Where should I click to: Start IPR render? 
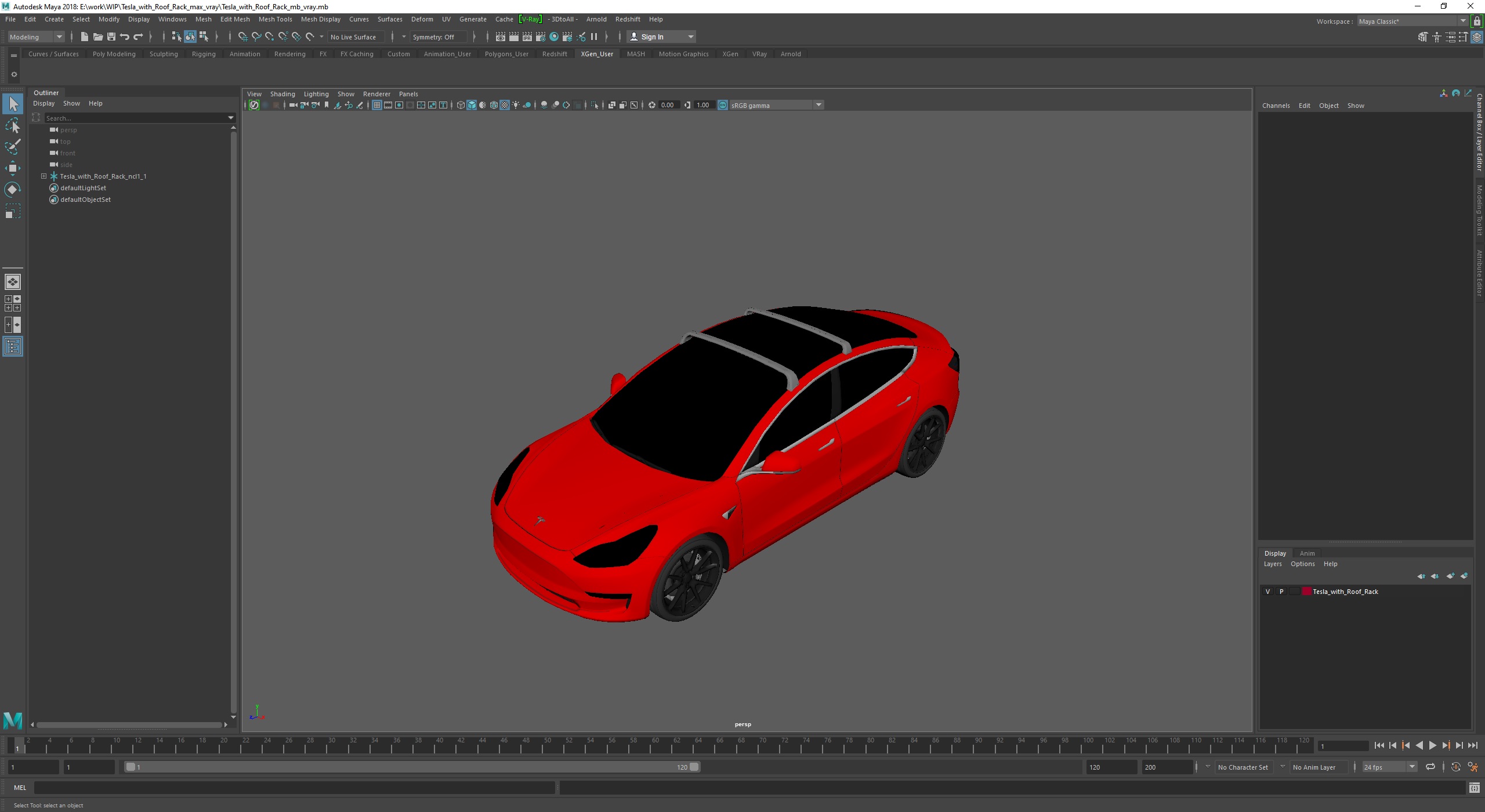coord(527,37)
